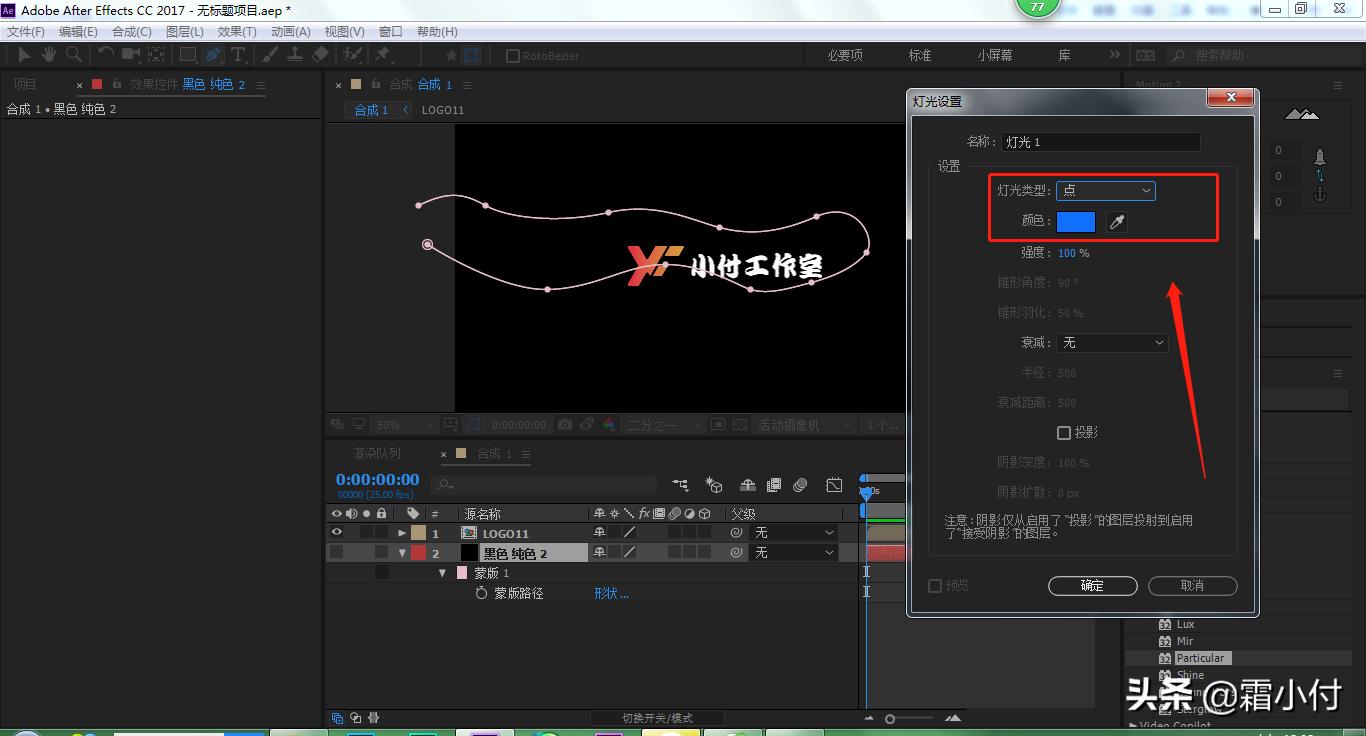Select the Hand tool

point(48,54)
